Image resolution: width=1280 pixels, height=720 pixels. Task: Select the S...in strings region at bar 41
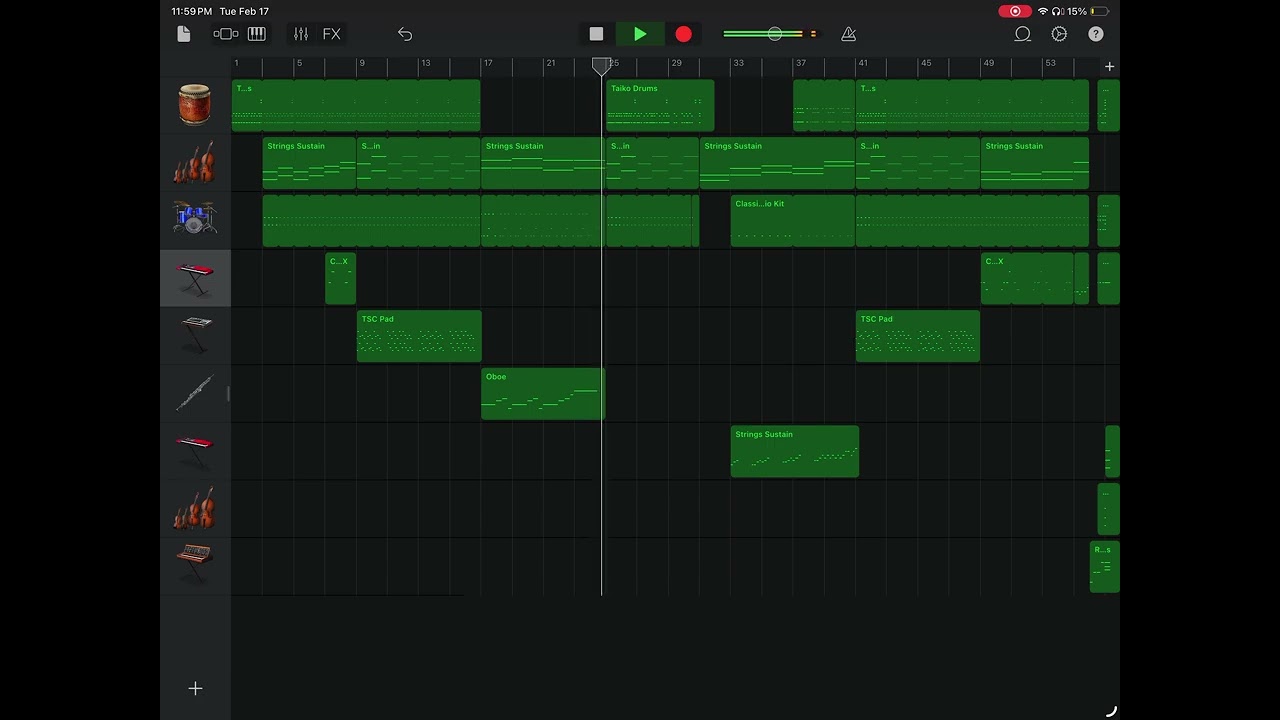(x=918, y=163)
